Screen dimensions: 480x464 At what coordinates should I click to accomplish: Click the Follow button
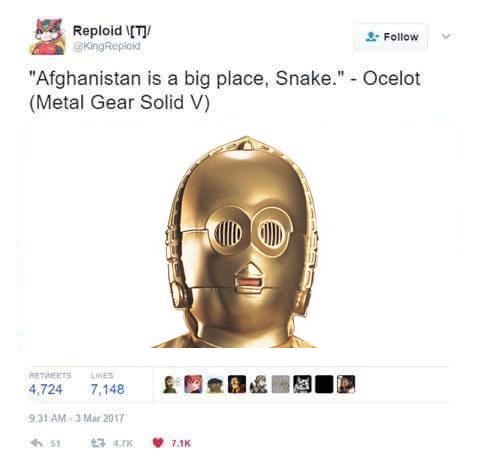390,37
